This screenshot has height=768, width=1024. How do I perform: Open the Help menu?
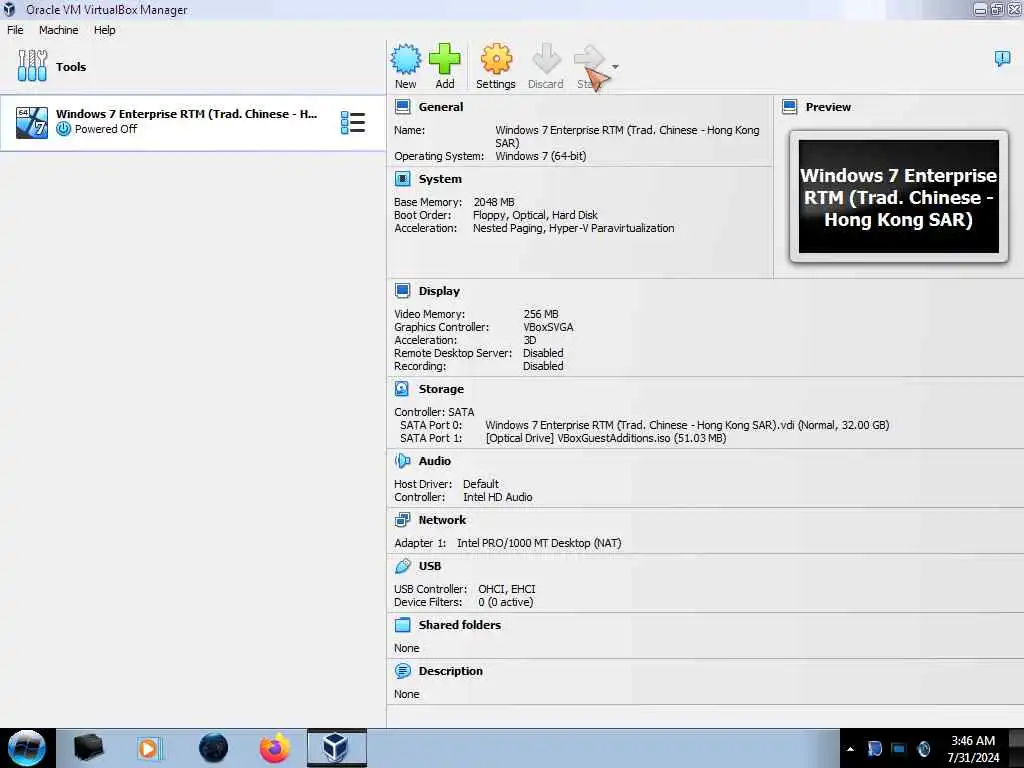(104, 30)
